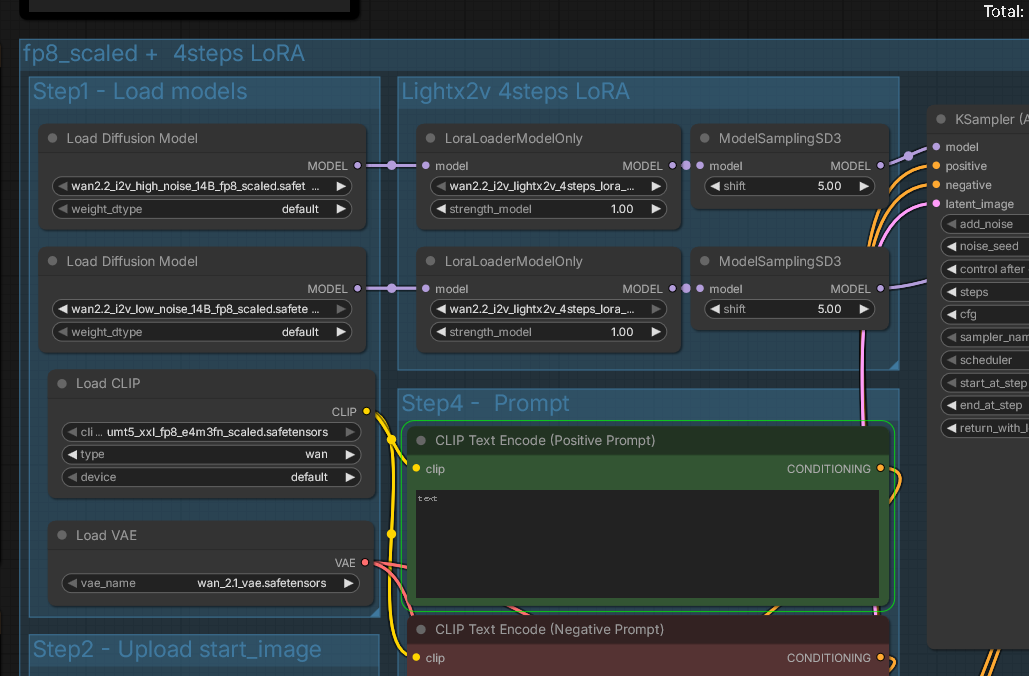Click the KSampler positive input port
The height and width of the screenshot is (676, 1029).
click(936, 165)
